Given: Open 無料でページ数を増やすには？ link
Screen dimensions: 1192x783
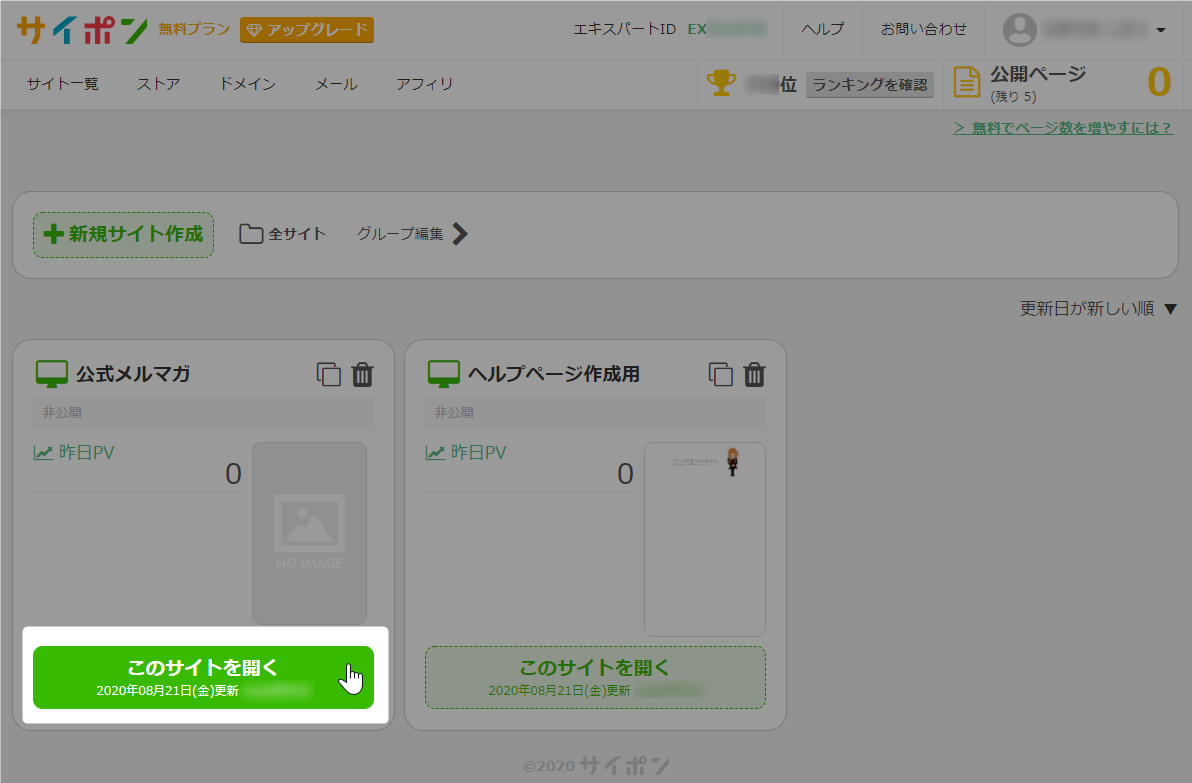Looking at the screenshot, I should point(1063,128).
